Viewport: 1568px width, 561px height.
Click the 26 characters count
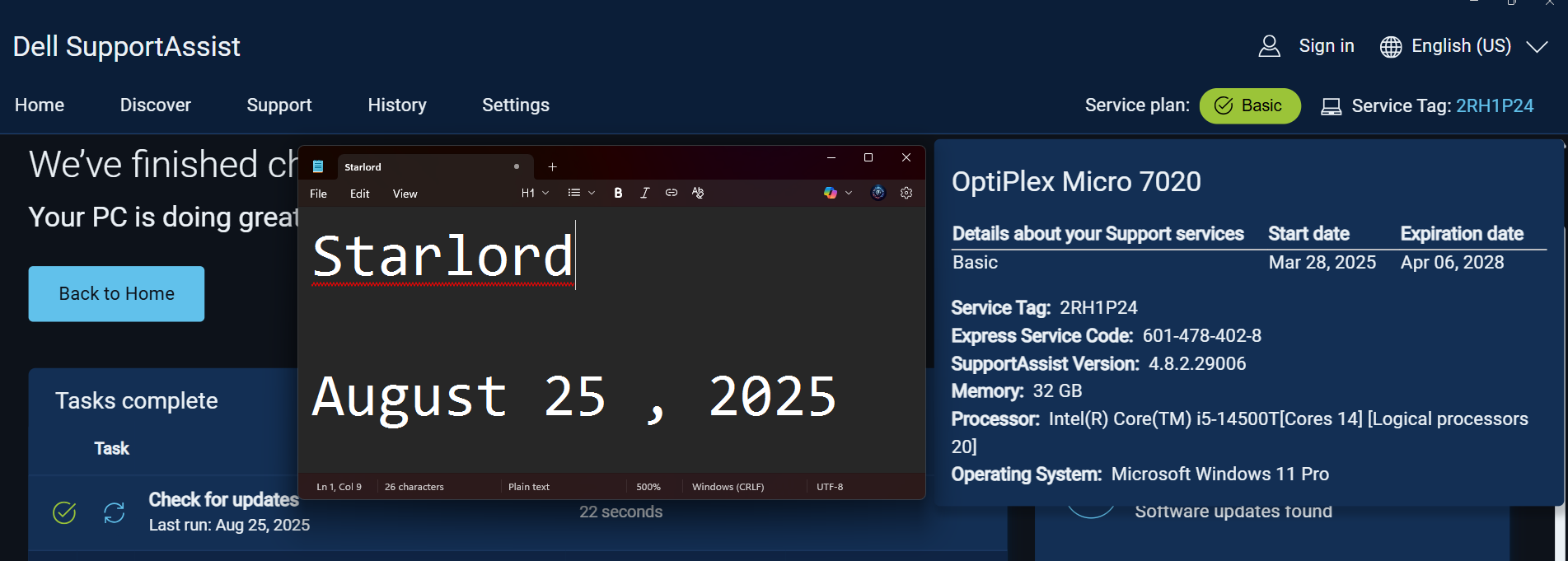414,487
